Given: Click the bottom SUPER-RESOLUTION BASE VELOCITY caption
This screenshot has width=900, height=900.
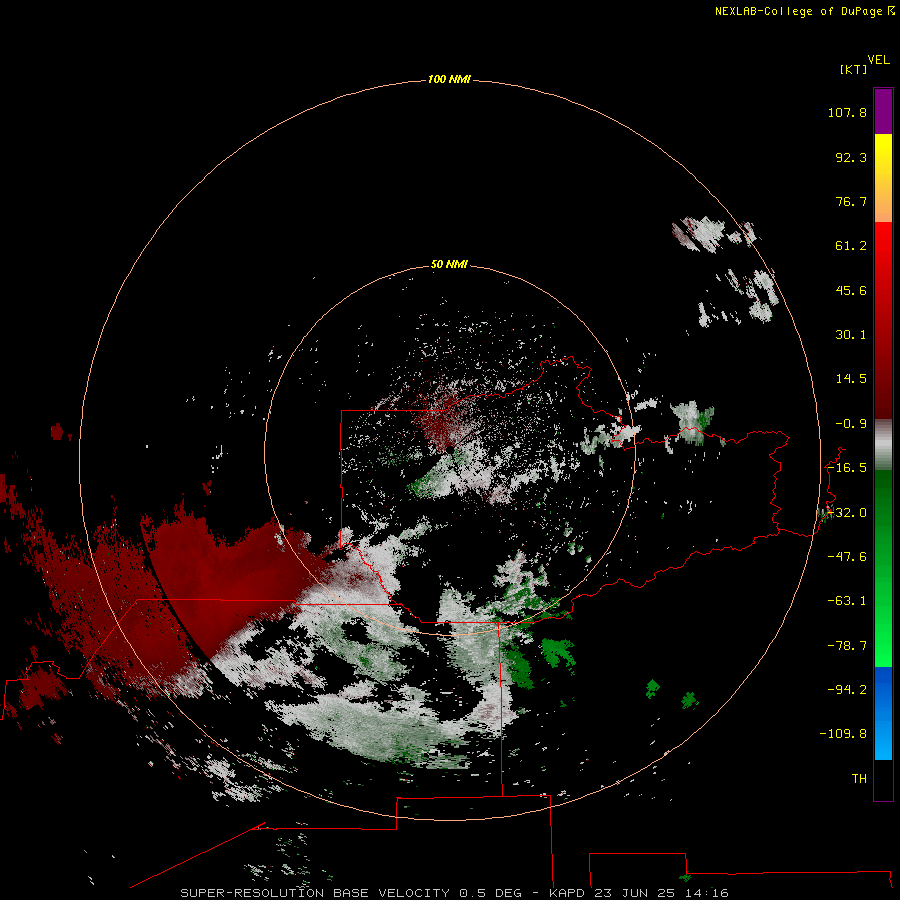Looking at the screenshot, I should pos(455,893).
